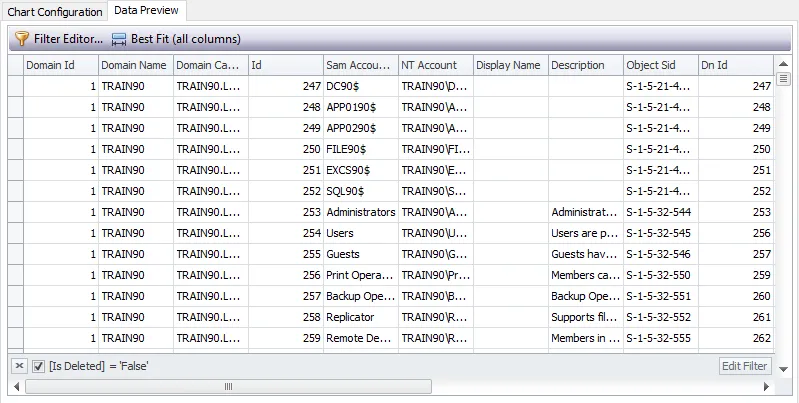Viewport: 799px width, 403px height.
Task: Click the Administrat... description cell
Action: (585, 212)
